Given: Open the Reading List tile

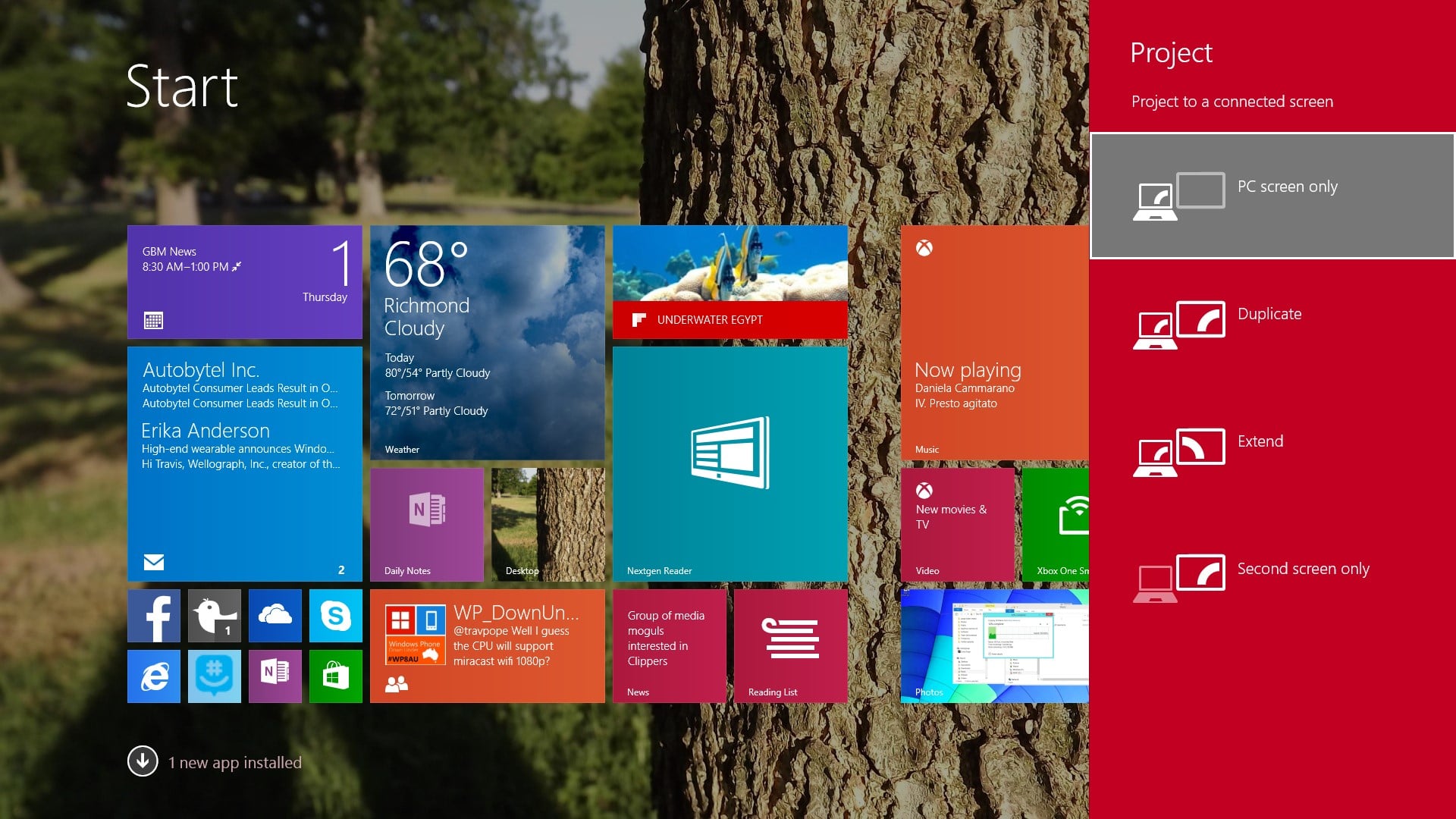Looking at the screenshot, I should (790, 645).
